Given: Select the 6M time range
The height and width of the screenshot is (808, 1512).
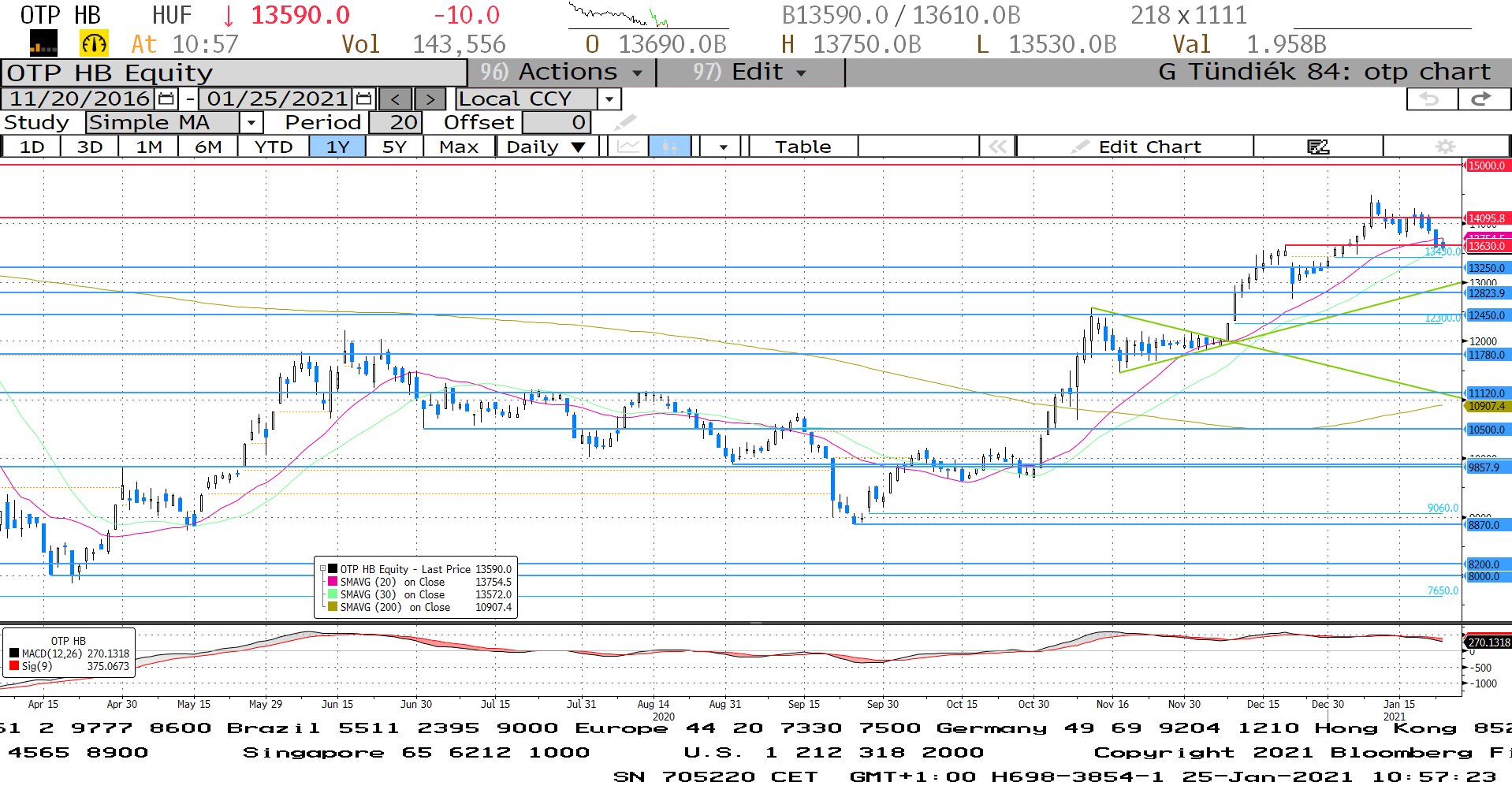Looking at the screenshot, I should 208,147.
